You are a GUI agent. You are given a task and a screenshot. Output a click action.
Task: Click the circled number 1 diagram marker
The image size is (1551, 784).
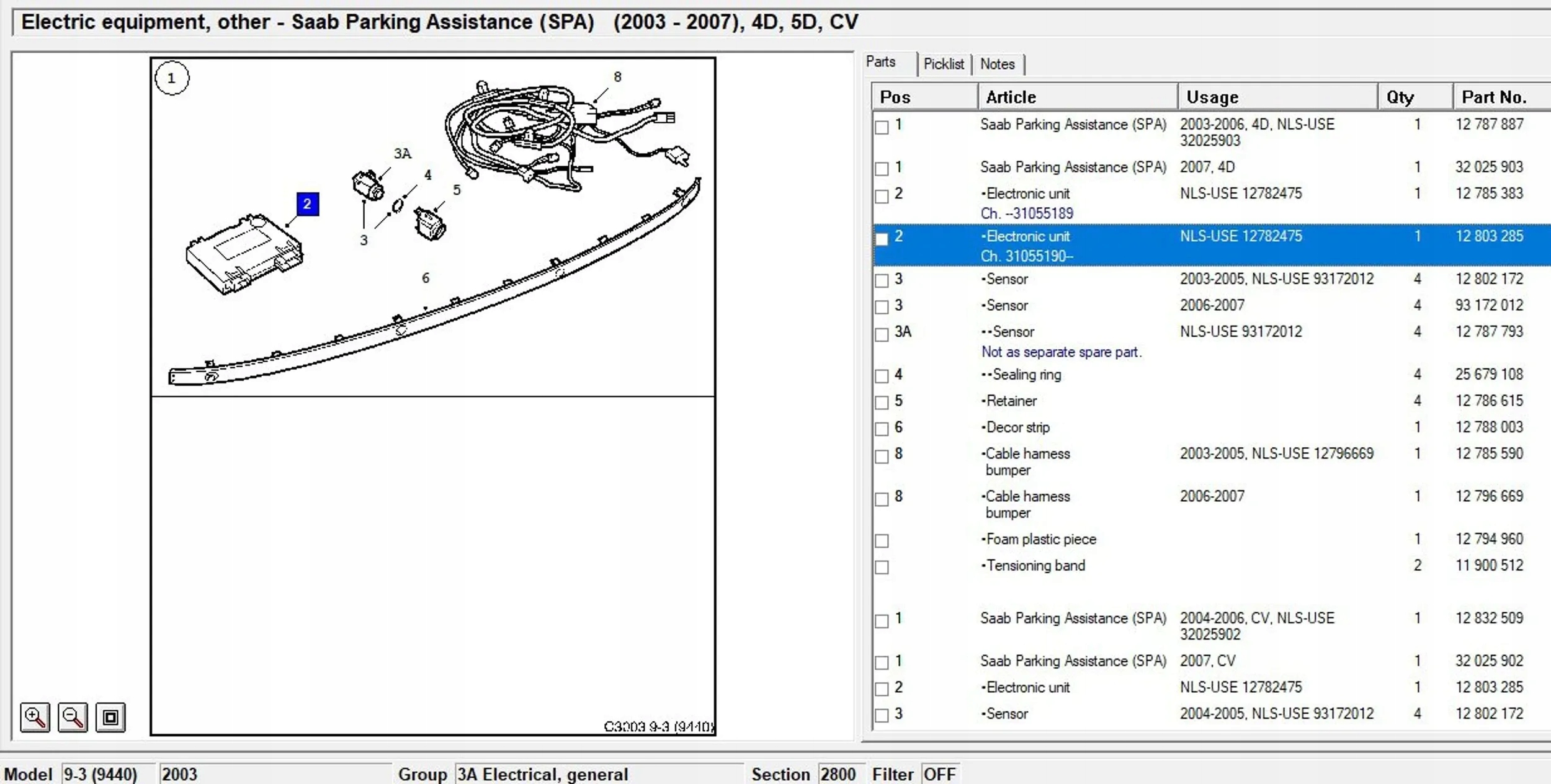point(172,78)
